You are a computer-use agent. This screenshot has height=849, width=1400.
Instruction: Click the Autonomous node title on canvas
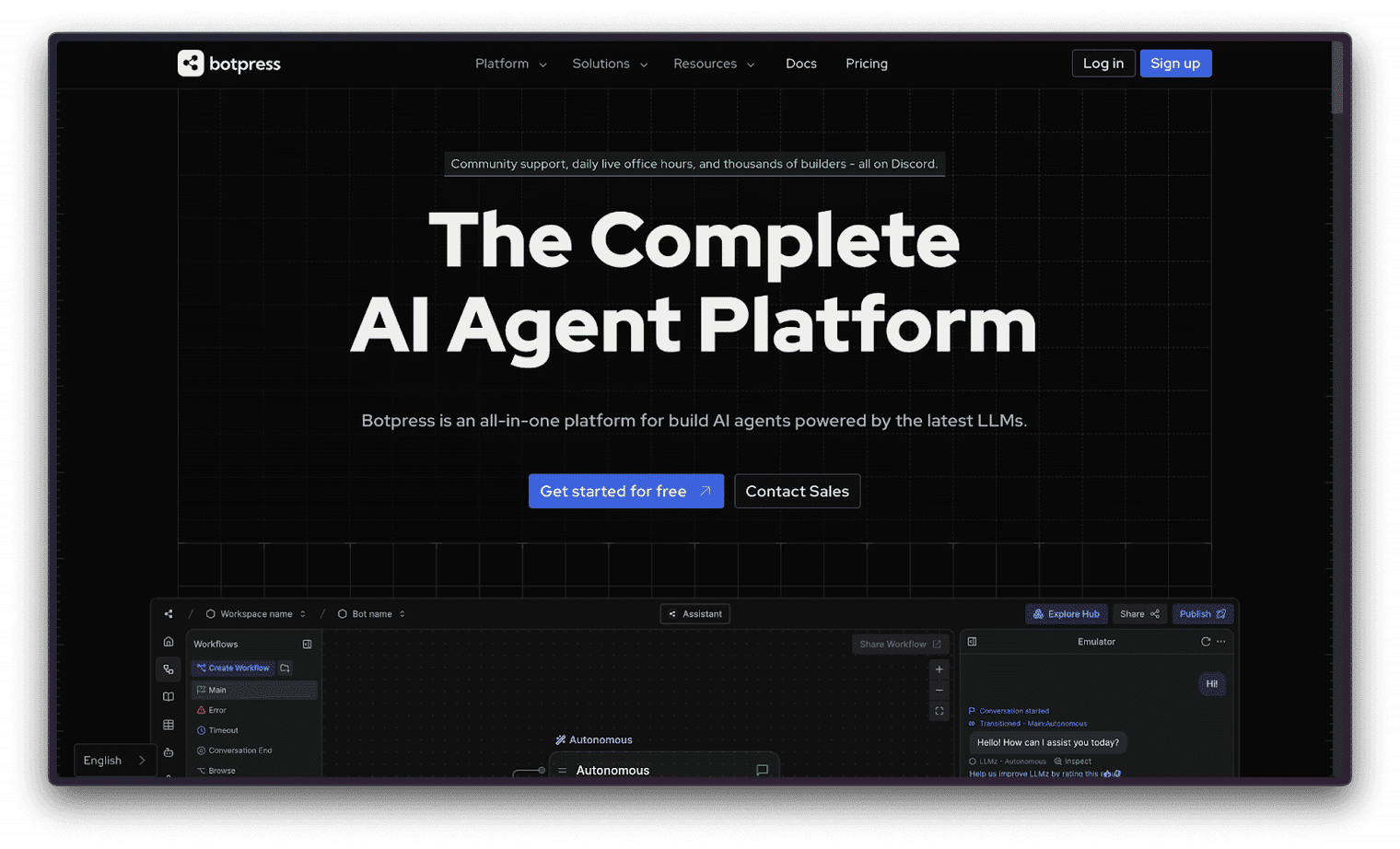pyautogui.click(x=612, y=770)
